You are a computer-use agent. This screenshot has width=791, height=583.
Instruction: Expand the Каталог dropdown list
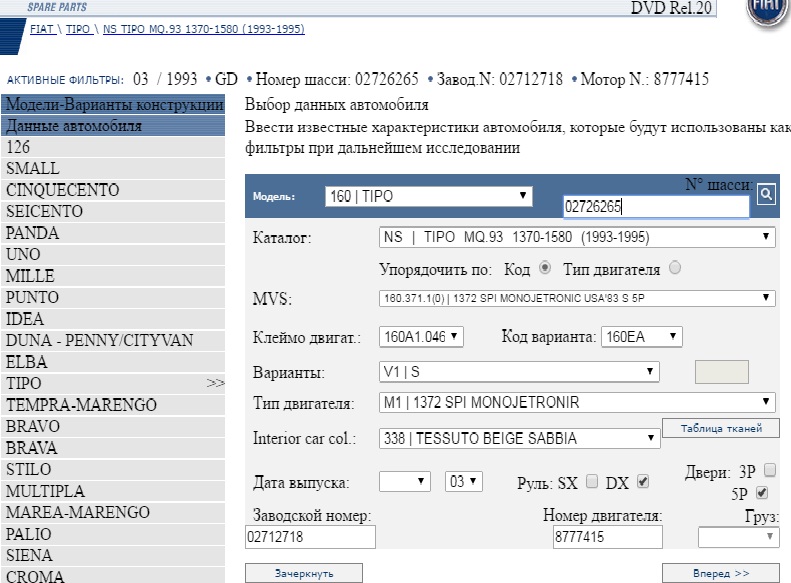(578, 238)
